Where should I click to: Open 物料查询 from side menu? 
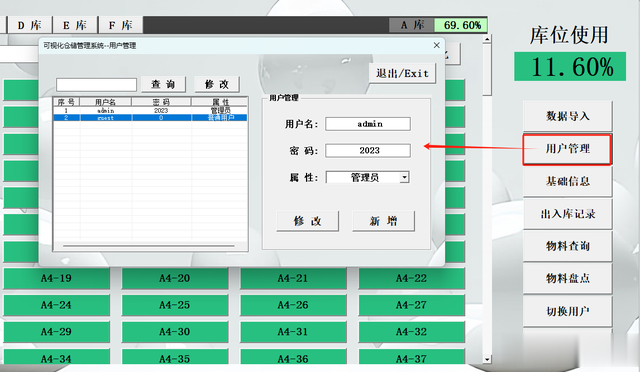(568, 246)
